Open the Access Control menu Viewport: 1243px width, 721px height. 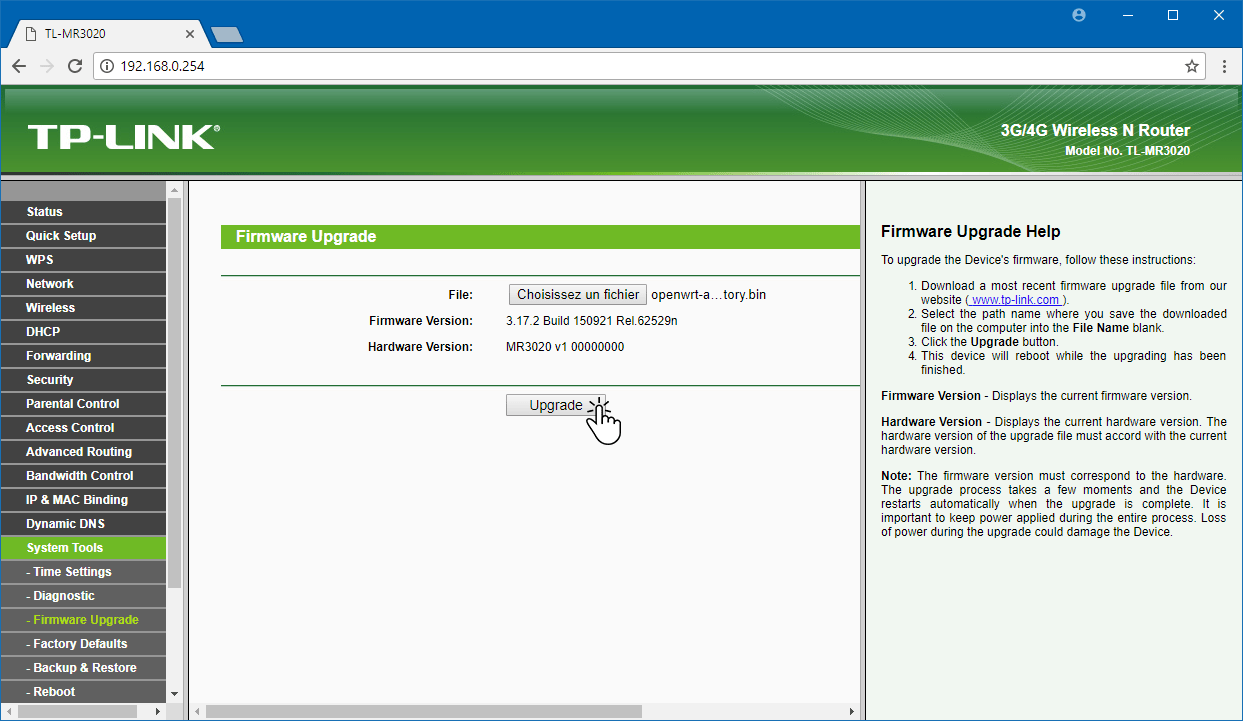pos(83,428)
